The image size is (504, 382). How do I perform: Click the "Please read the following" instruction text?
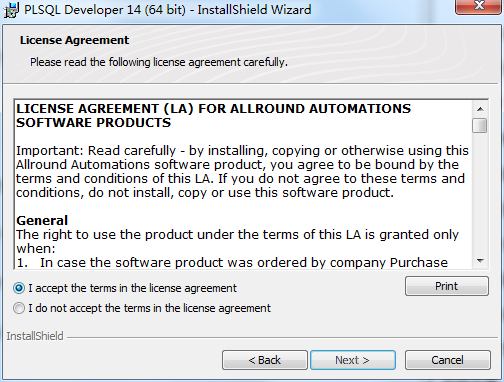[159, 62]
